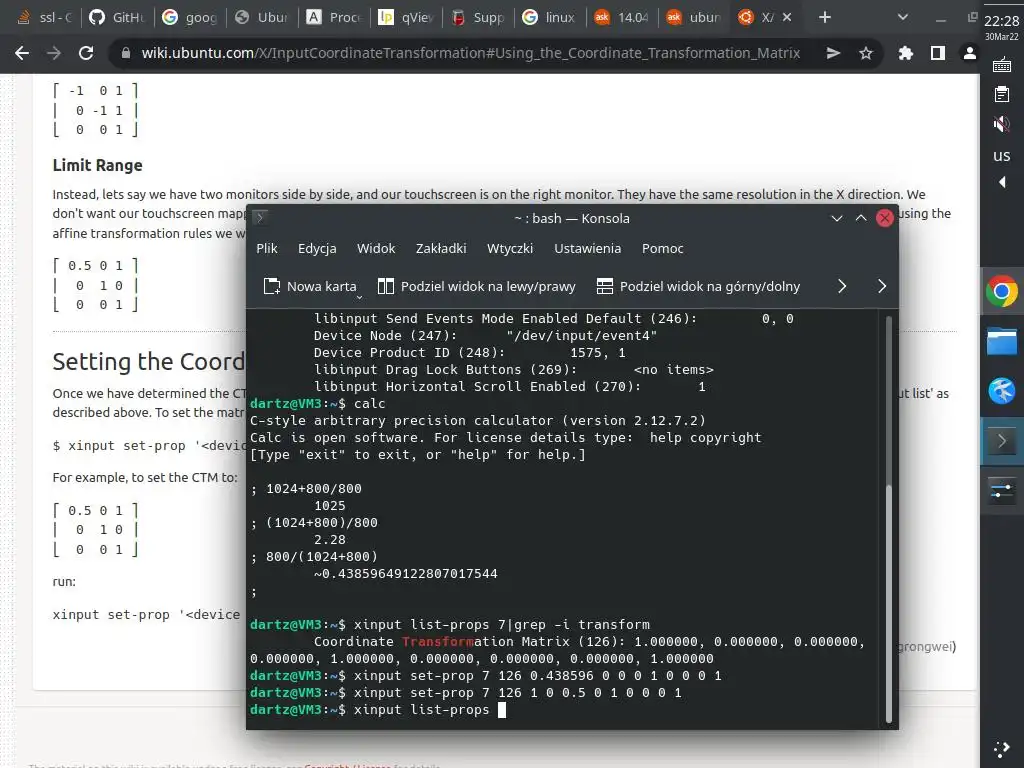Click Podziel widok na lewy/prawy
The height and width of the screenshot is (768, 1024).
(x=477, y=286)
